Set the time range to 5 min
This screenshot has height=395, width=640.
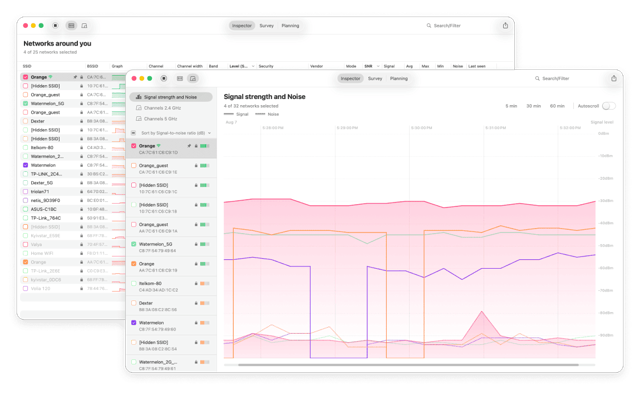pos(511,106)
